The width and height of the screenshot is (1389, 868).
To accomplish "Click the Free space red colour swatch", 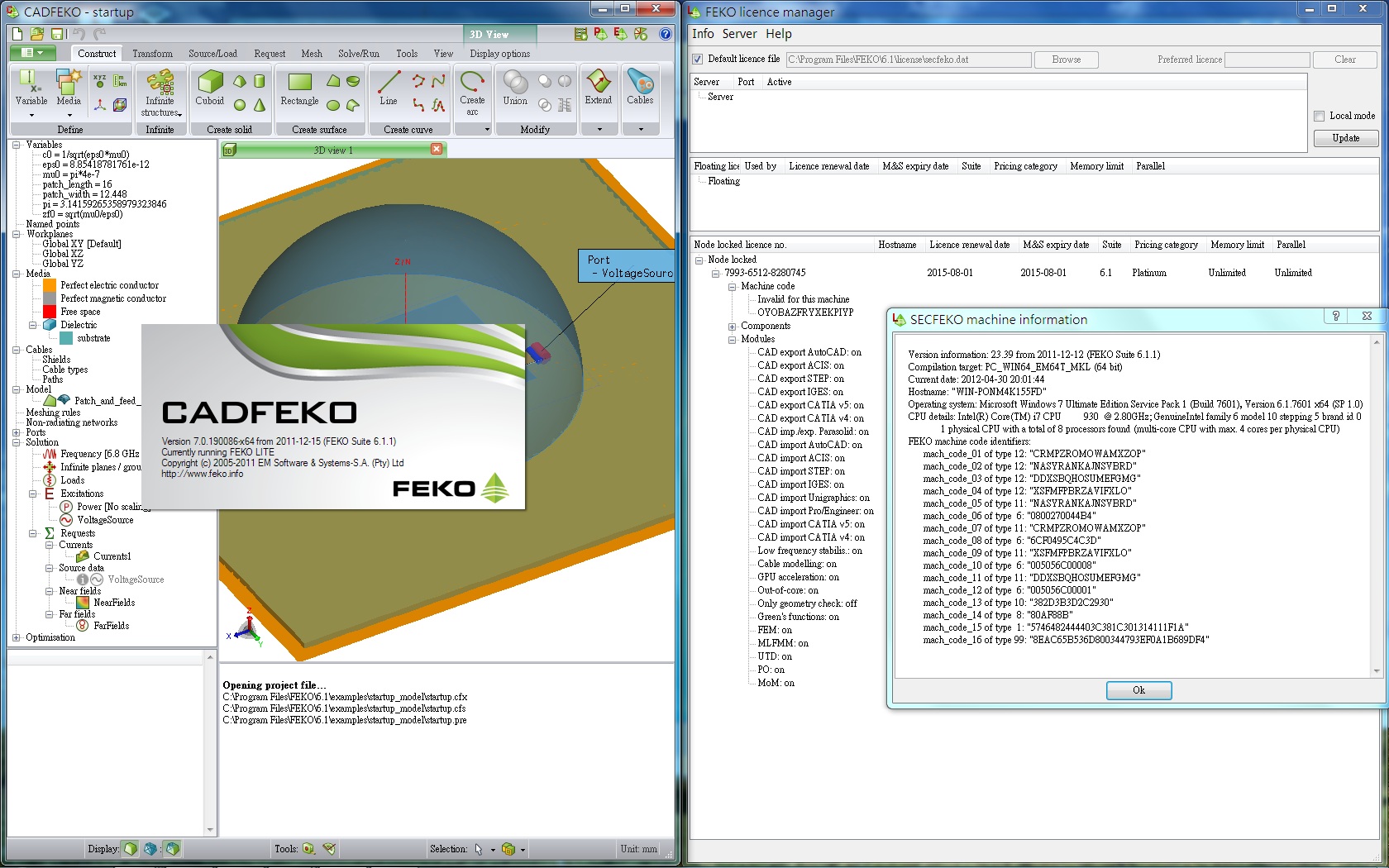I will coord(50,312).
